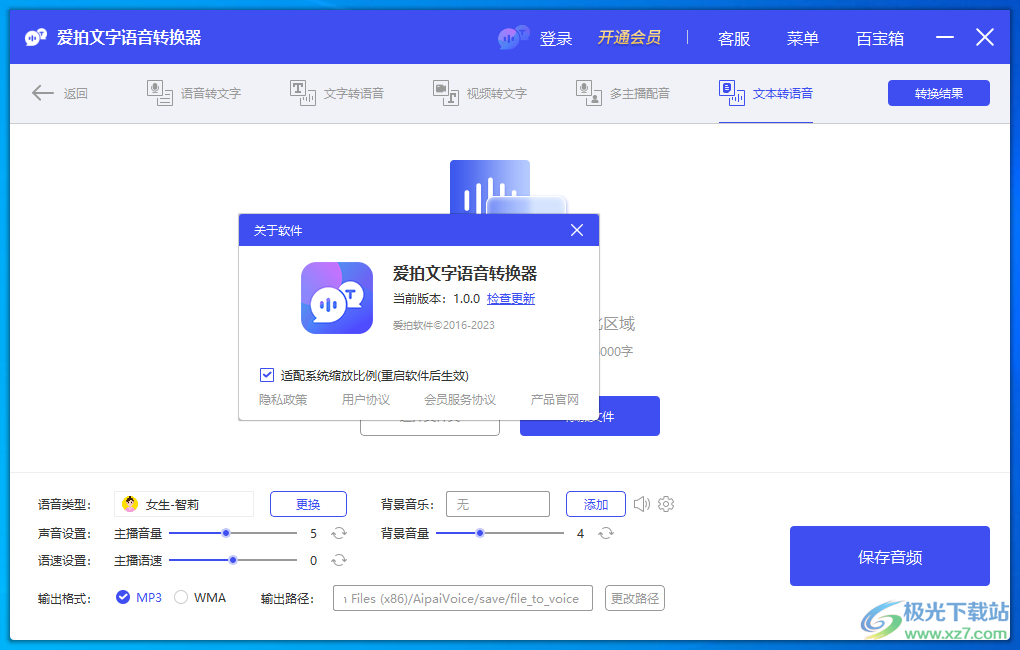Adjust 主播语速 slider handle
Viewport: 1020px width, 650px height.
pos(233,560)
